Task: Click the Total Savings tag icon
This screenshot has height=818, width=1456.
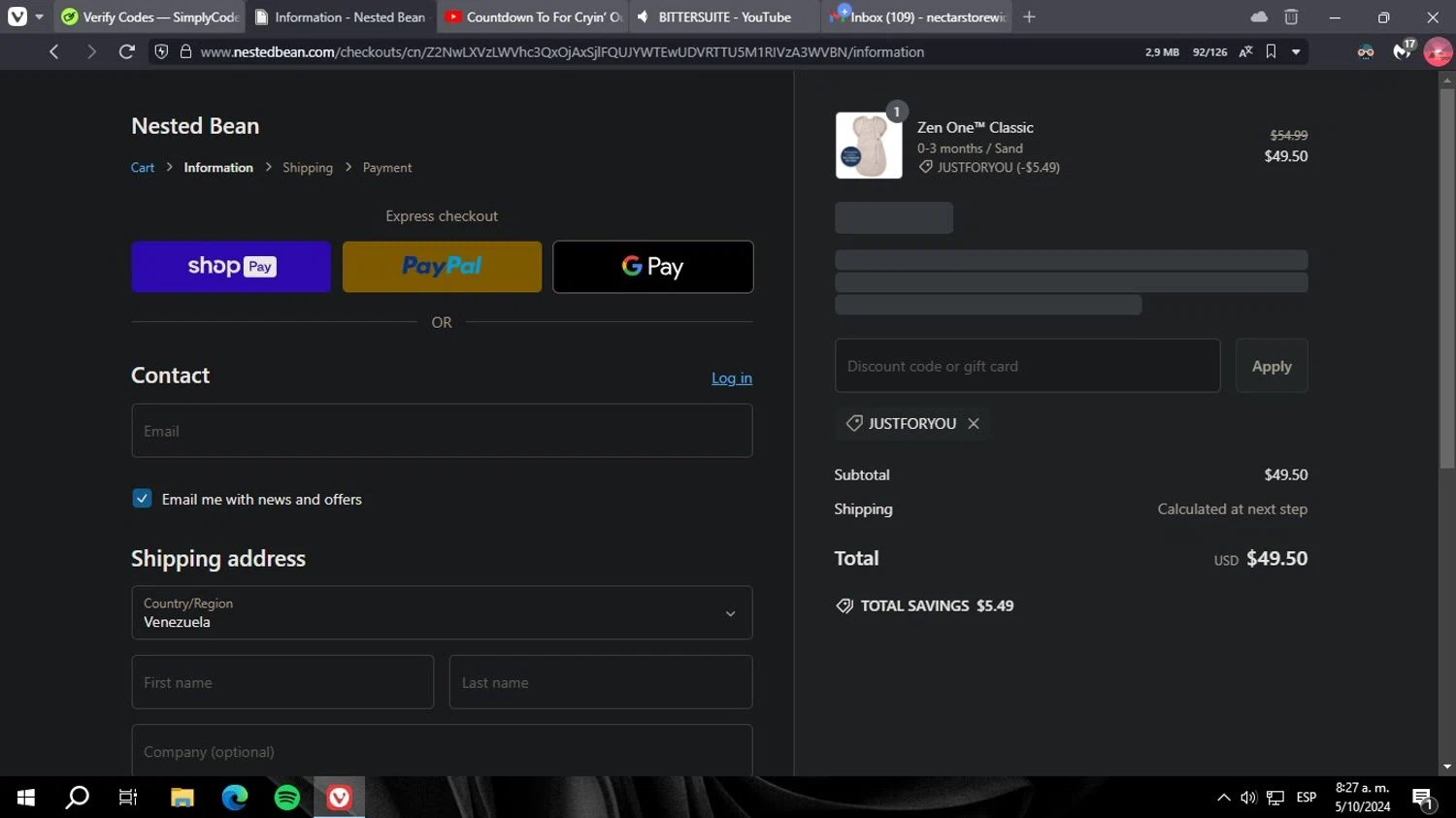Action: click(x=844, y=605)
